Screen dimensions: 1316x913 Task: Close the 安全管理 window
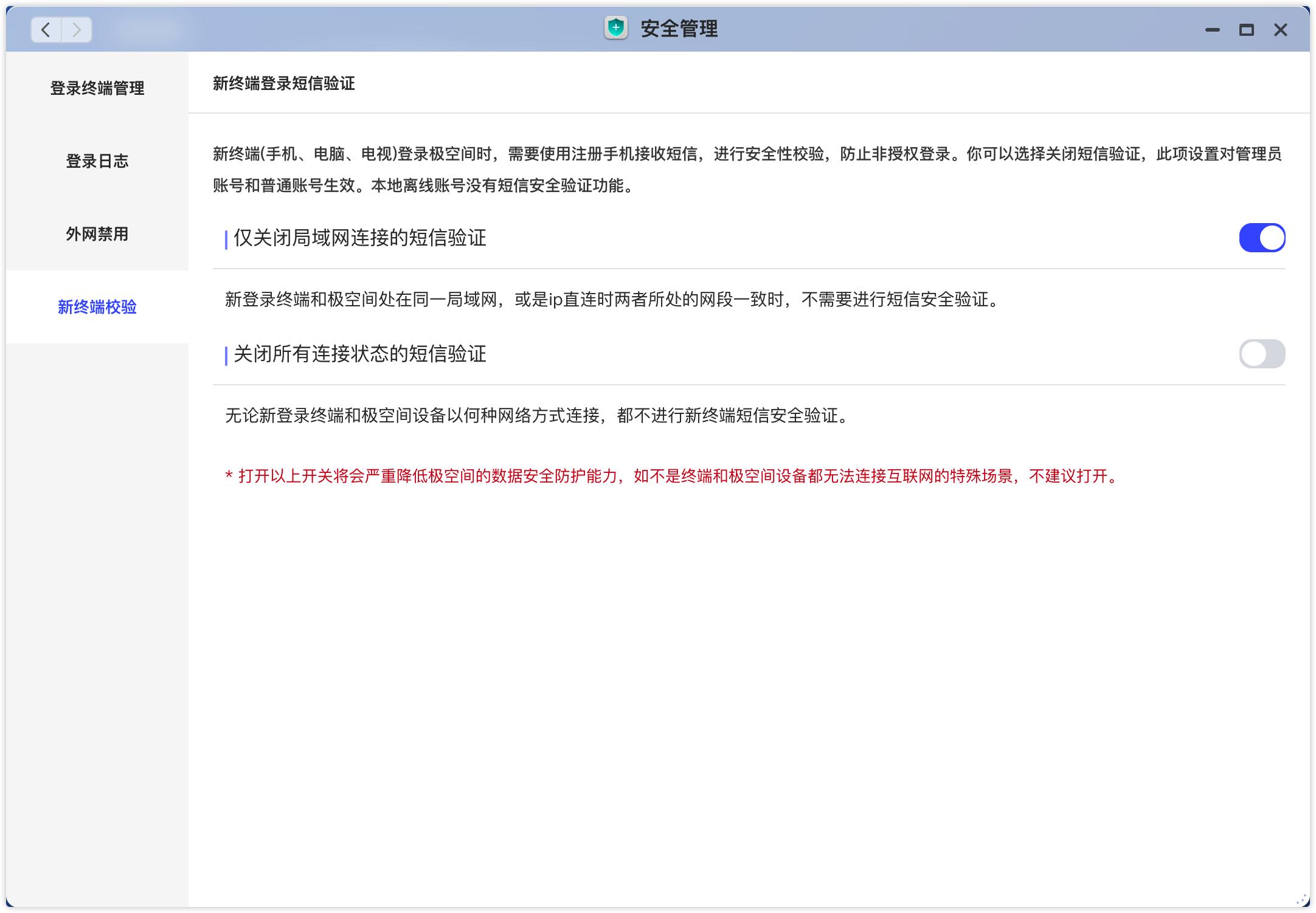point(1280,30)
